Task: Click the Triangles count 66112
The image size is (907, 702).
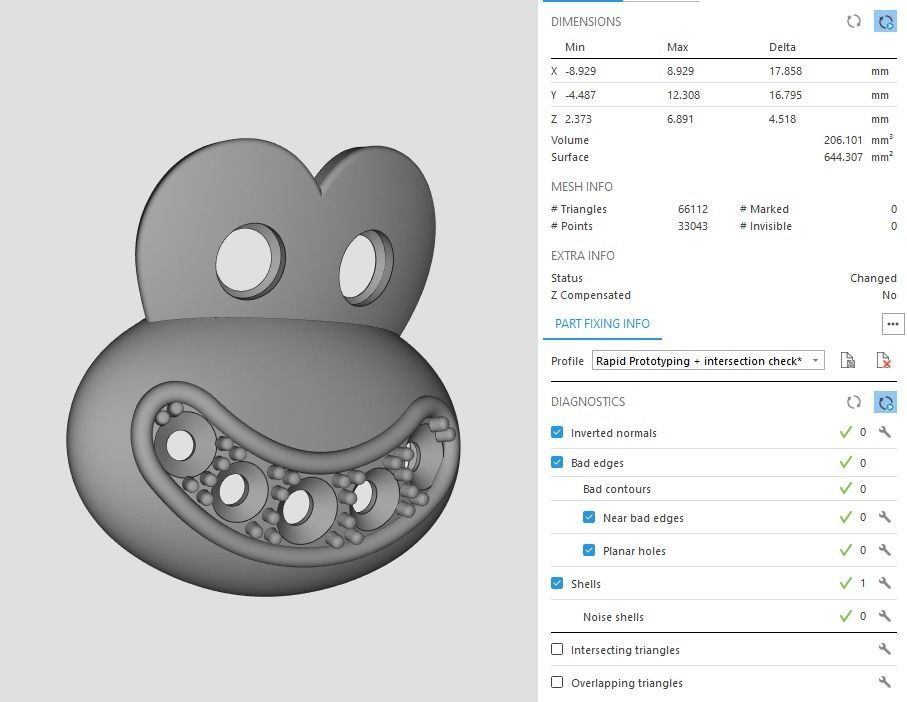Action: [692, 209]
